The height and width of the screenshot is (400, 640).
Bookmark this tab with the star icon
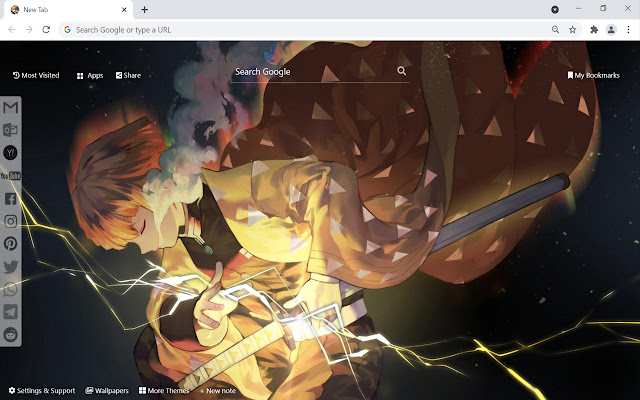tap(573, 29)
